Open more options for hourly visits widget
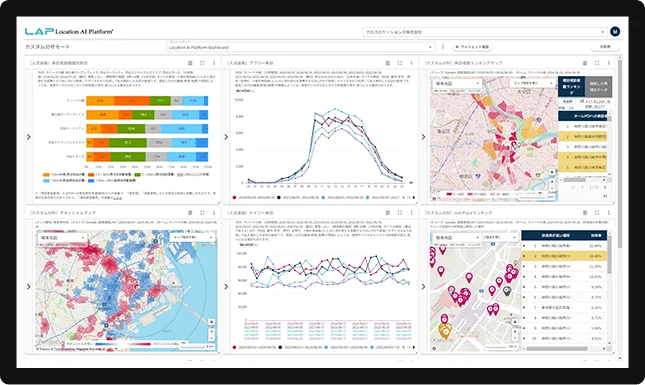Screen dimensions: 645x385 tap(411, 63)
